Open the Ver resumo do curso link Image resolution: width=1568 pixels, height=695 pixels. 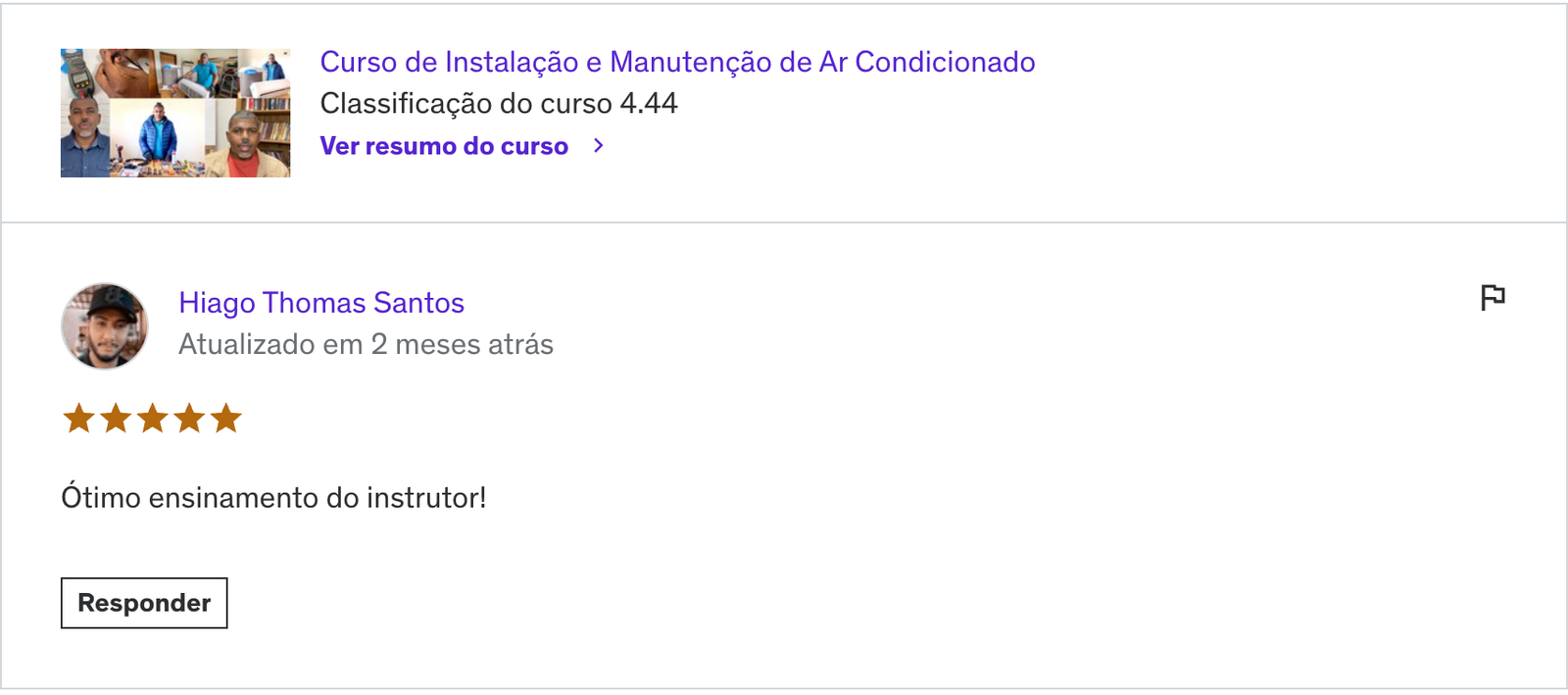click(x=444, y=146)
